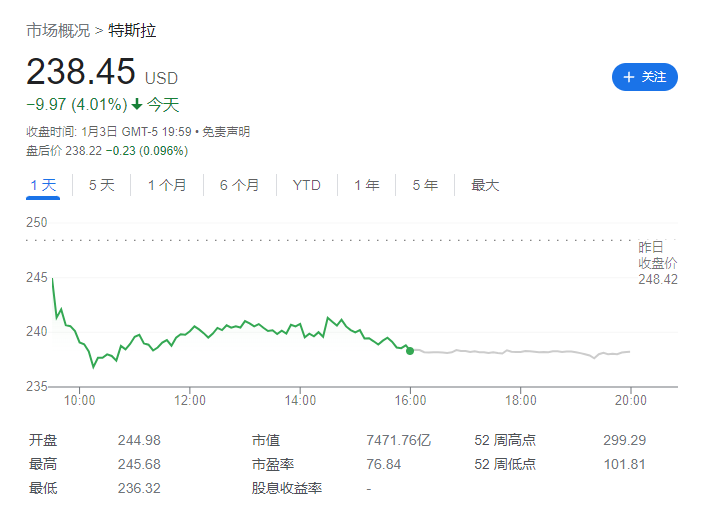The height and width of the screenshot is (506, 706).
Task: Switch to the 5 天 range tab
Action: (x=101, y=185)
